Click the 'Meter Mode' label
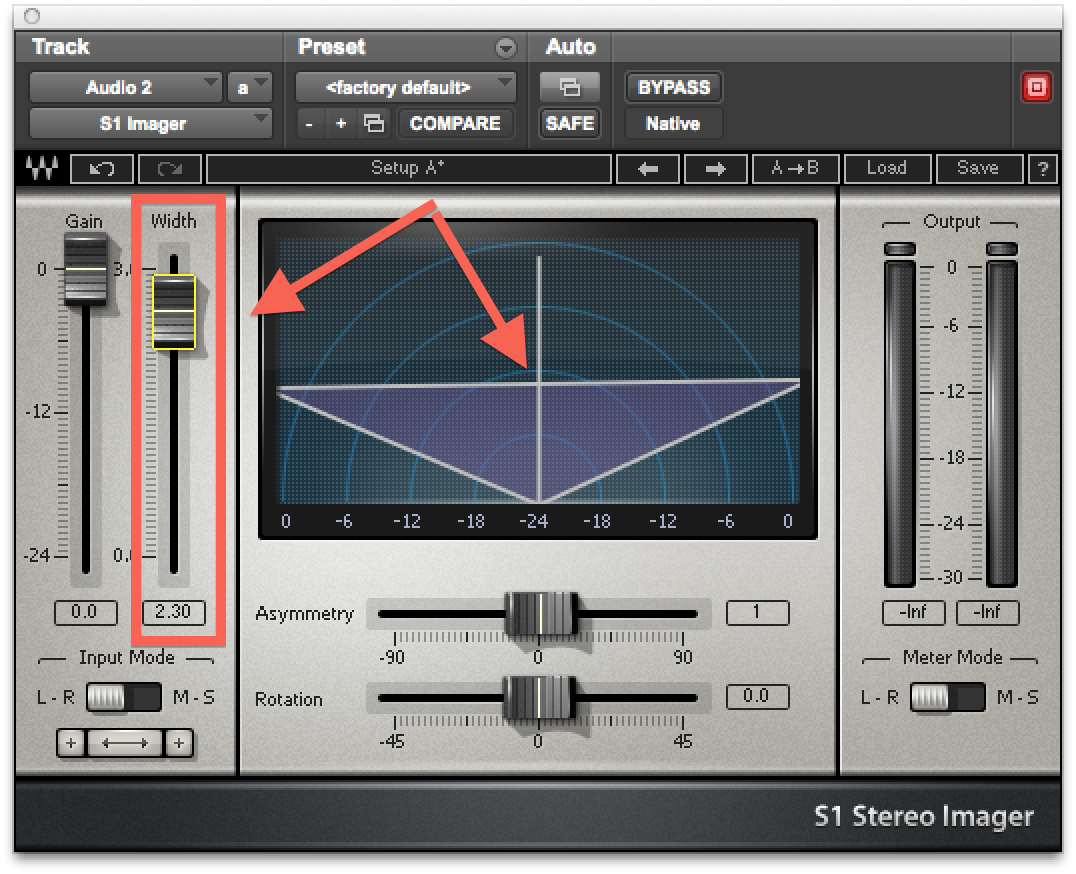The height and width of the screenshot is (874, 1076). 952,657
